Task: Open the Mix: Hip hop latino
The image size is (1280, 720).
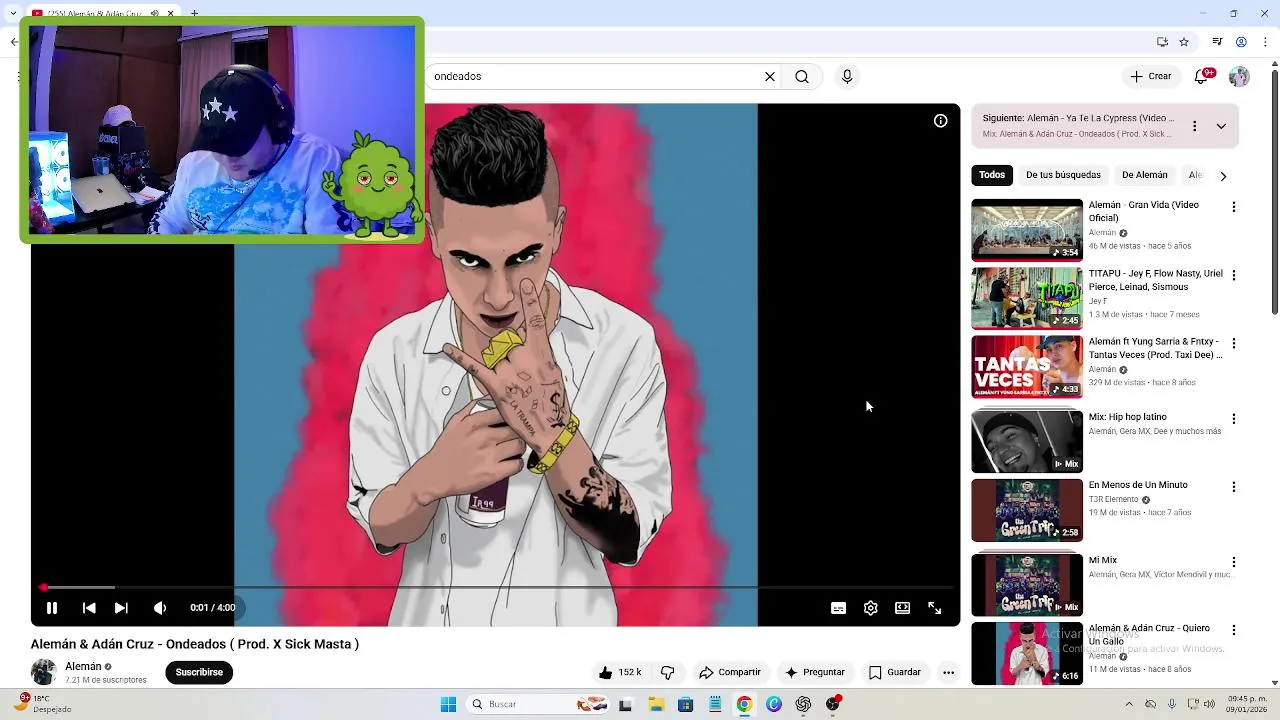Action: click(x=1027, y=441)
